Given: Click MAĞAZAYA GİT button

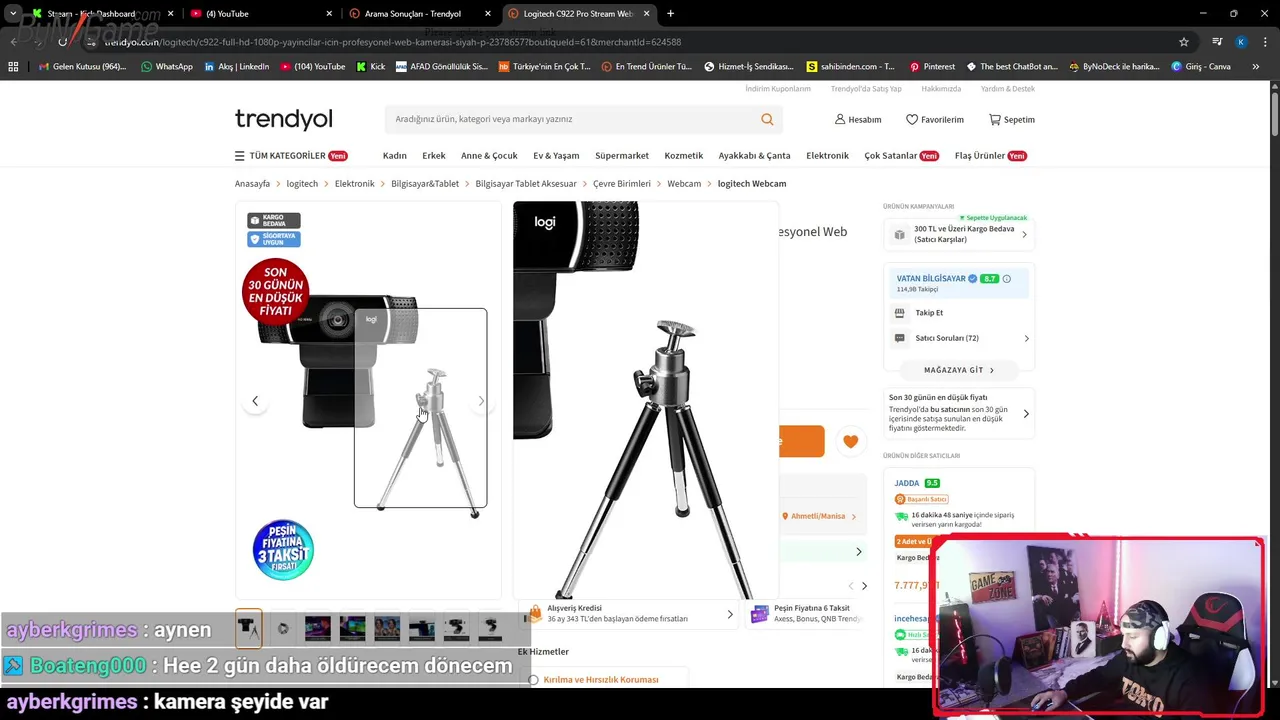Looking at the screenshot, I should point(959,370).
